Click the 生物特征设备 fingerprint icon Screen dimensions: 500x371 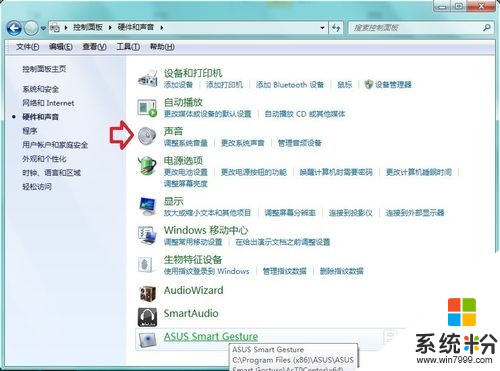(146, 265)
